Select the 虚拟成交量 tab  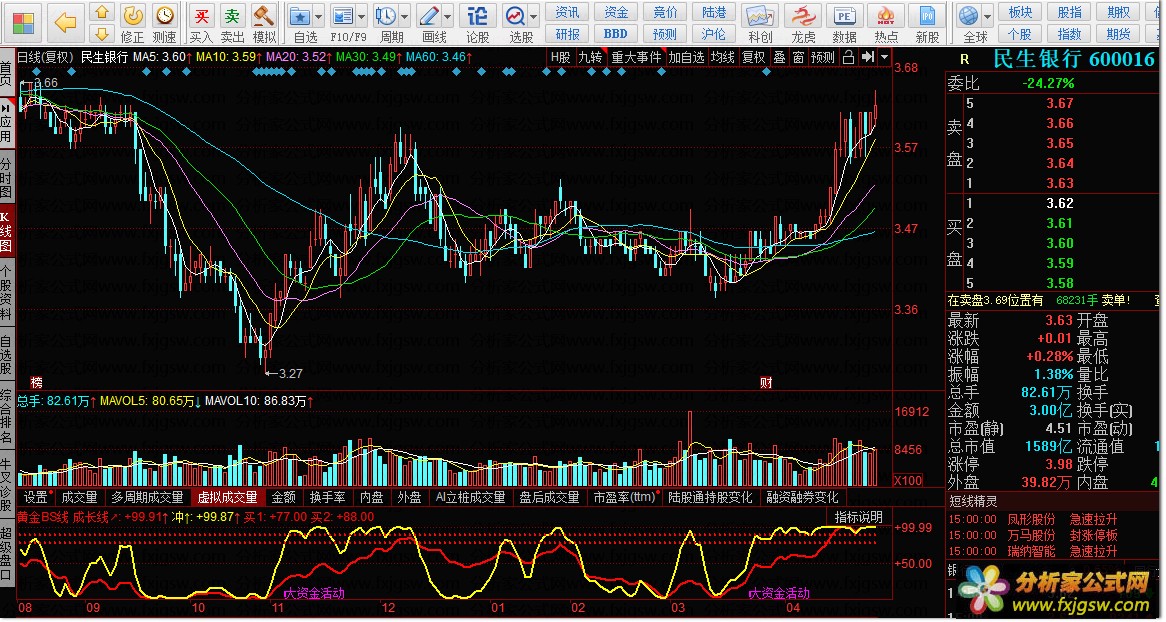[228, 498]
